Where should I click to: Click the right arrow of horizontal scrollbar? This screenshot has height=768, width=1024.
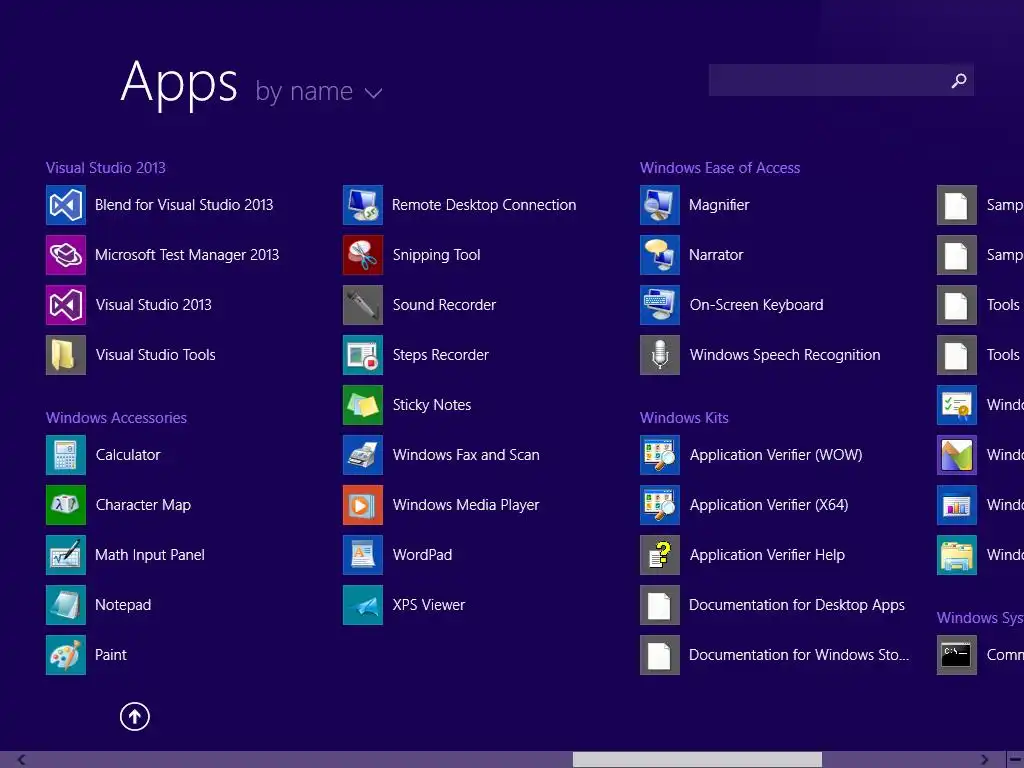(984, 760)
